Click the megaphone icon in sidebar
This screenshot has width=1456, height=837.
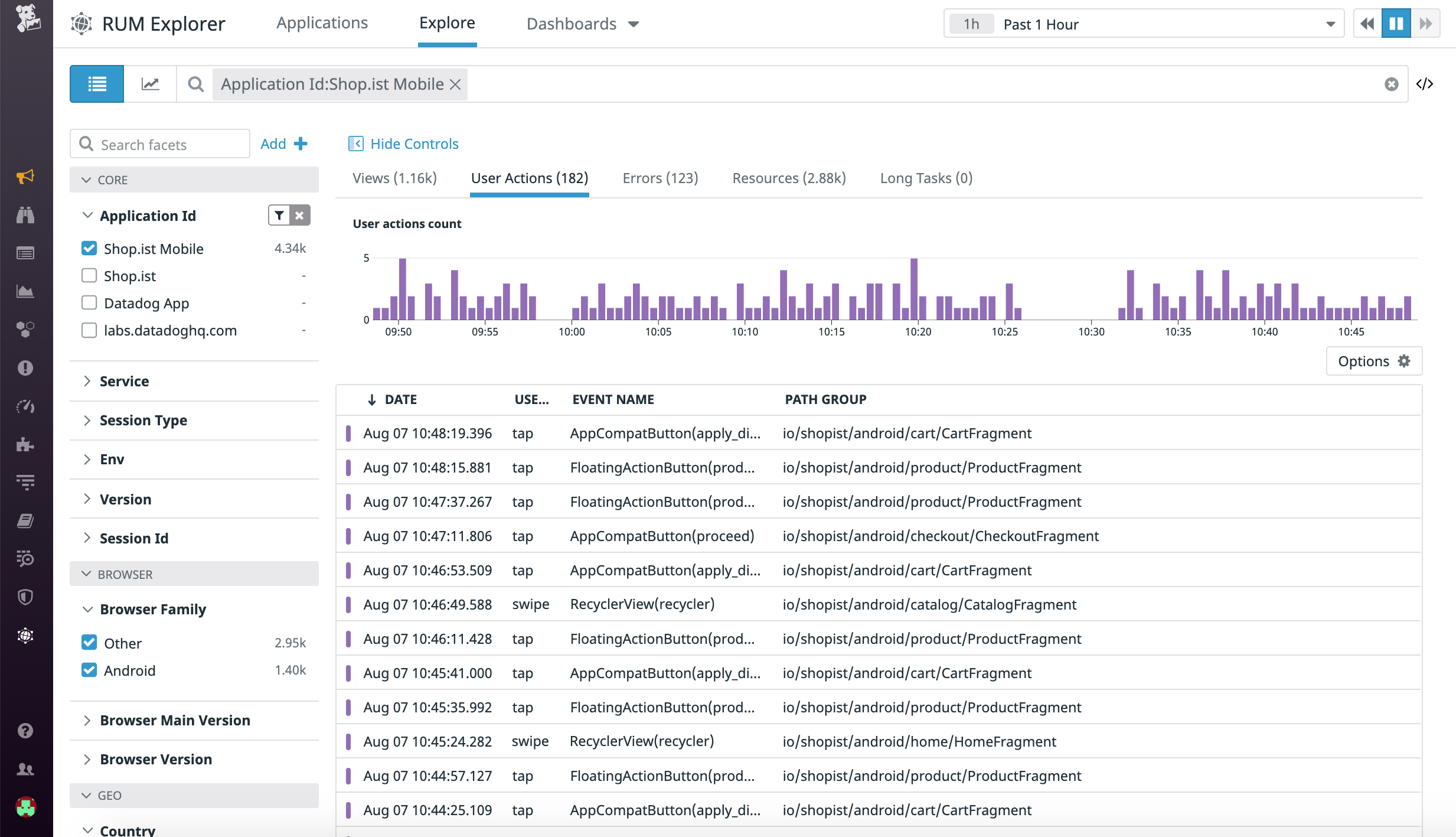pyautogui.click(x=25, y=177)
